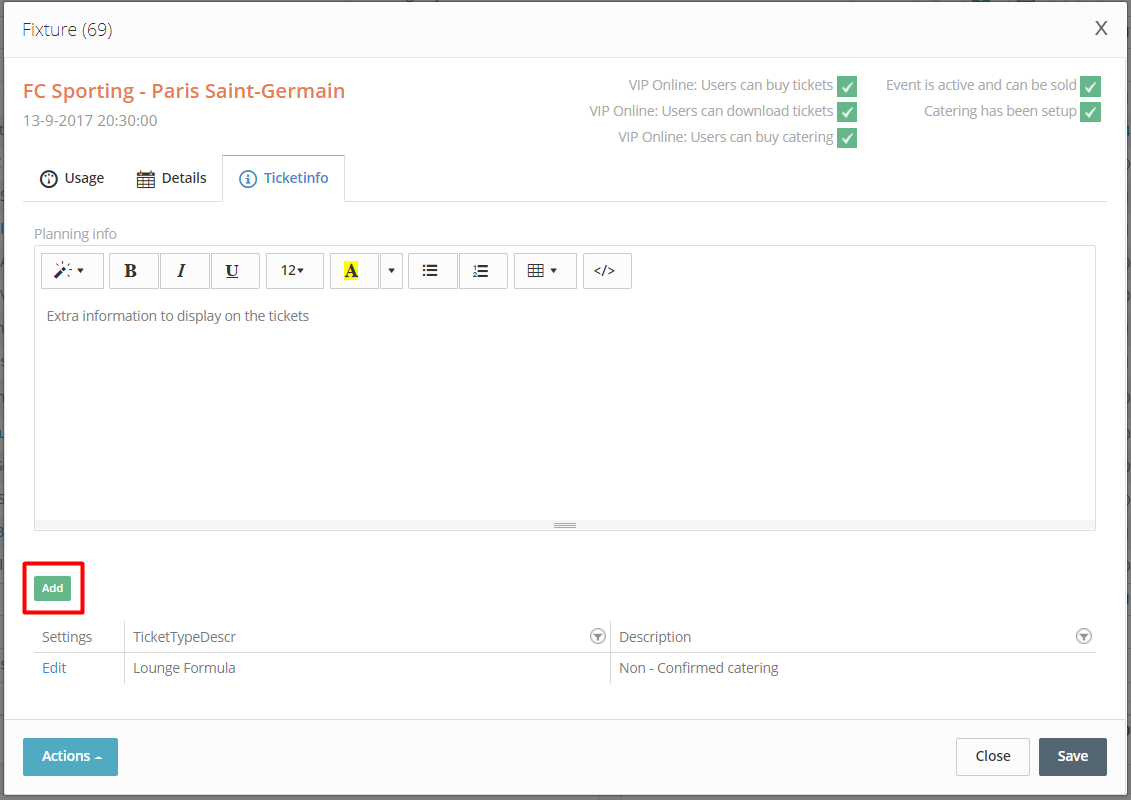Image resolution: width=1131 pixels, height=800 pixels.
Task: Select the 'Non - Confirmed catering' description cell
Action: (853, 668)
